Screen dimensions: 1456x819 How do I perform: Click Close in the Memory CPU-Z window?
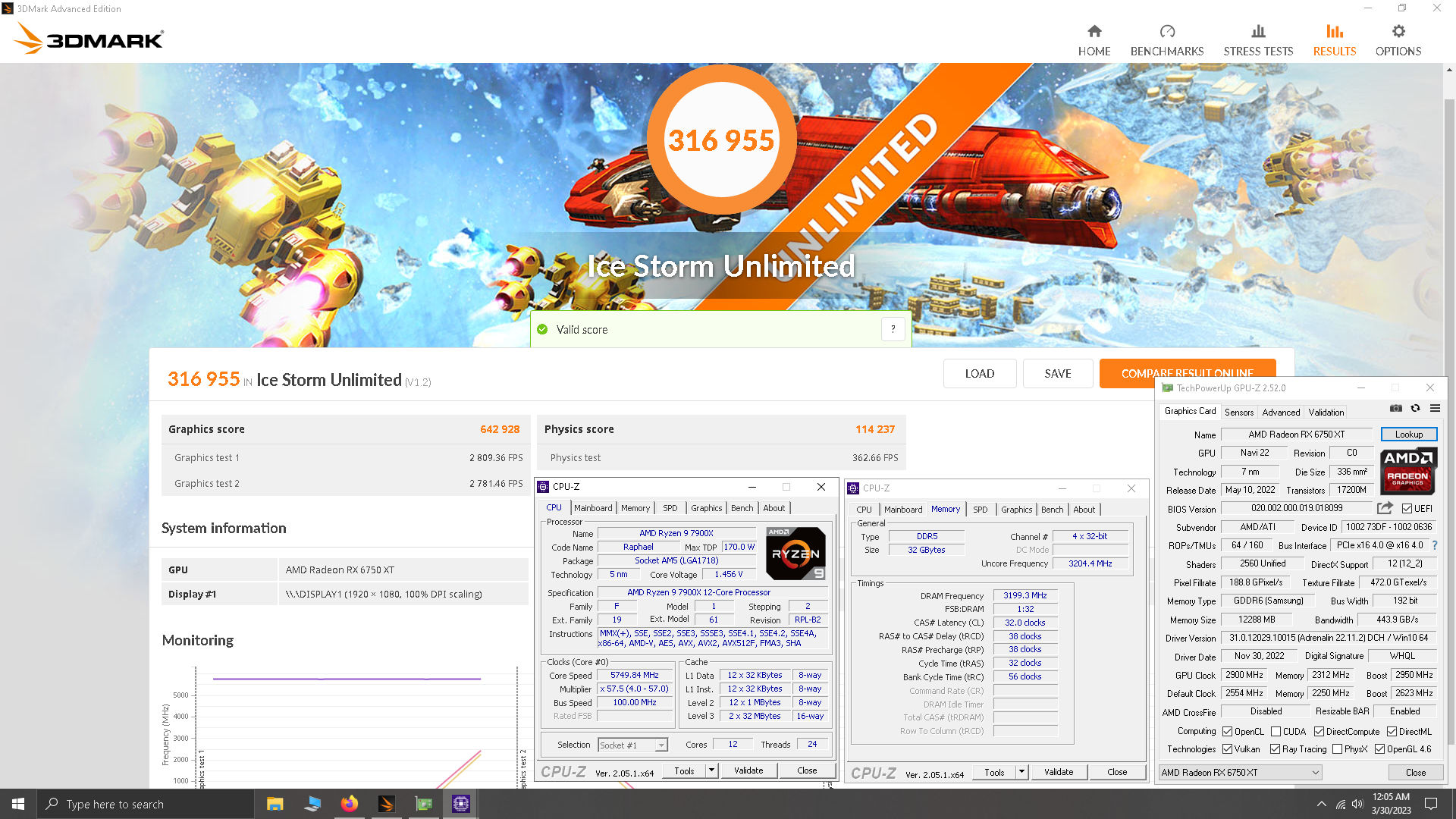pyautogui.click(x=1116, y=772)
